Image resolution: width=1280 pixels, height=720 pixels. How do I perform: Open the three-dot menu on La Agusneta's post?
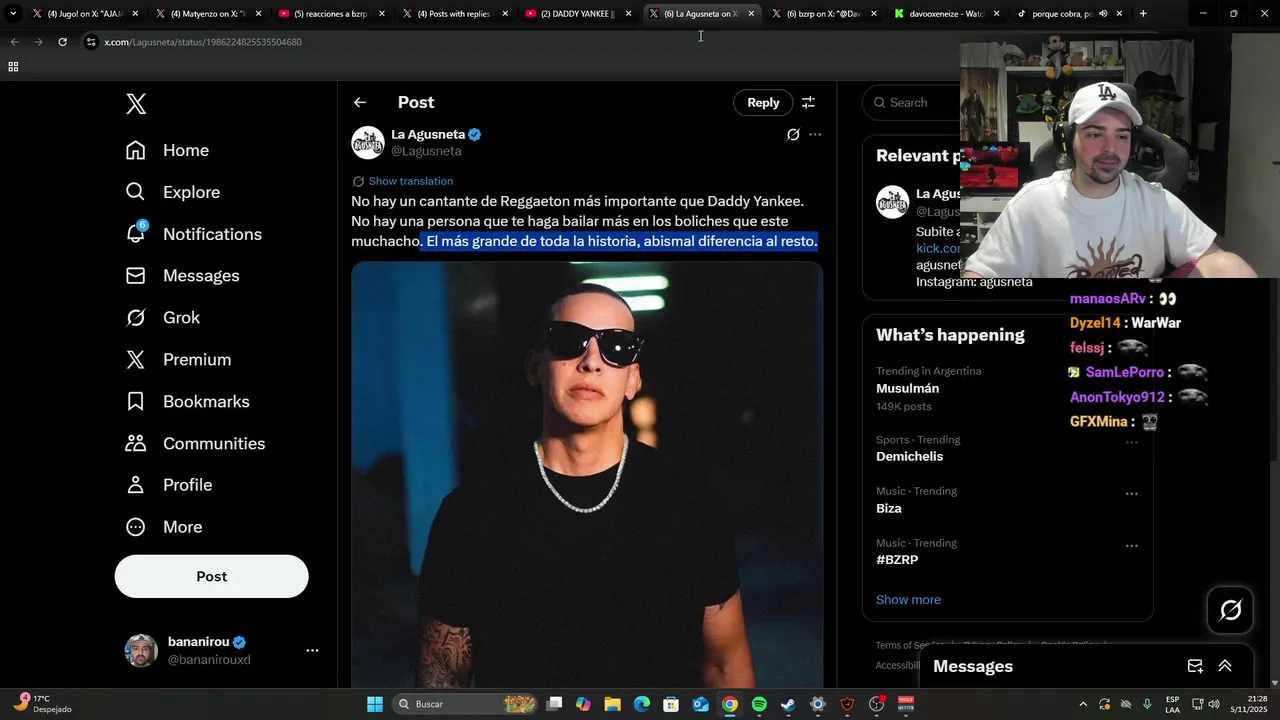click(x=815, y=134)
